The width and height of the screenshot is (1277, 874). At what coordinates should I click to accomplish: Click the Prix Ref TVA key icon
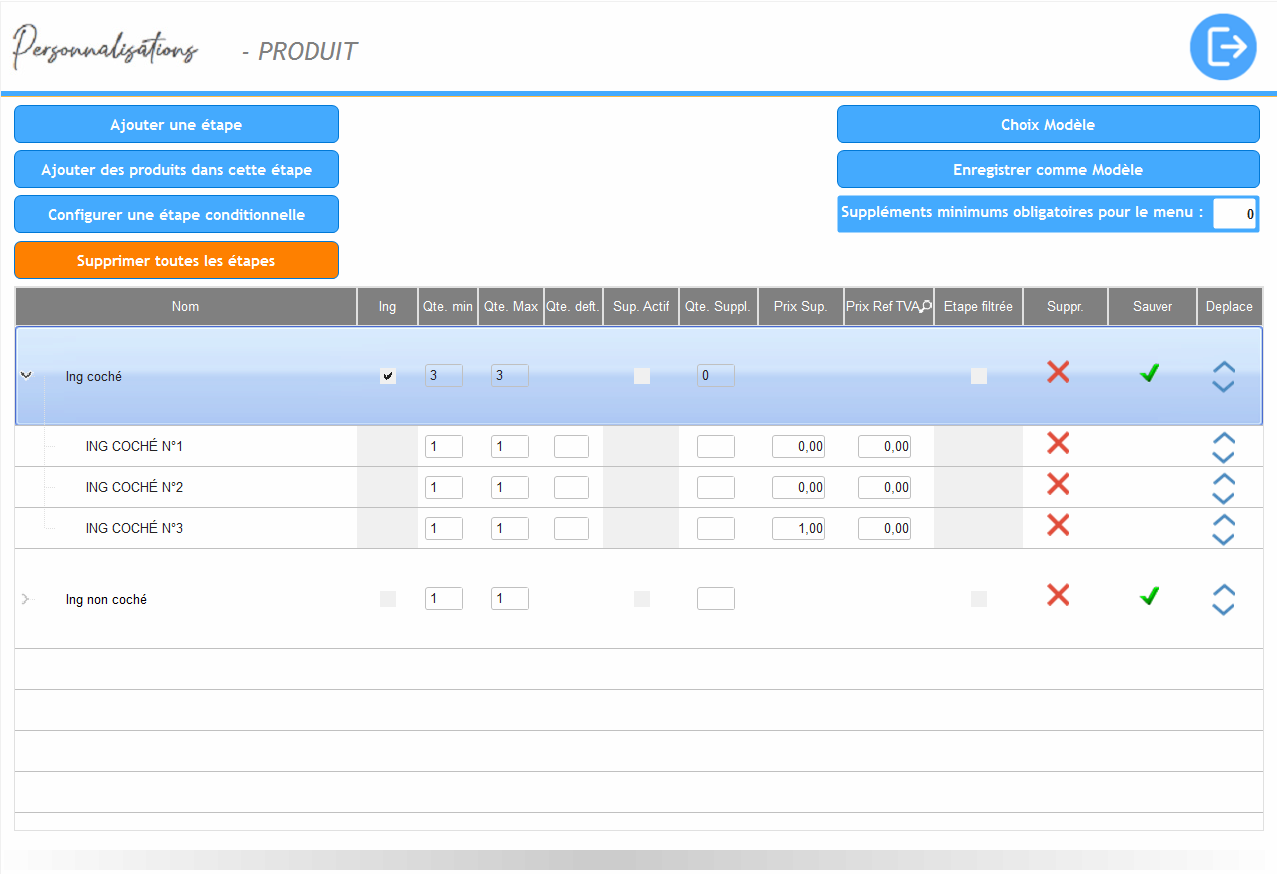tap(926, 307)
